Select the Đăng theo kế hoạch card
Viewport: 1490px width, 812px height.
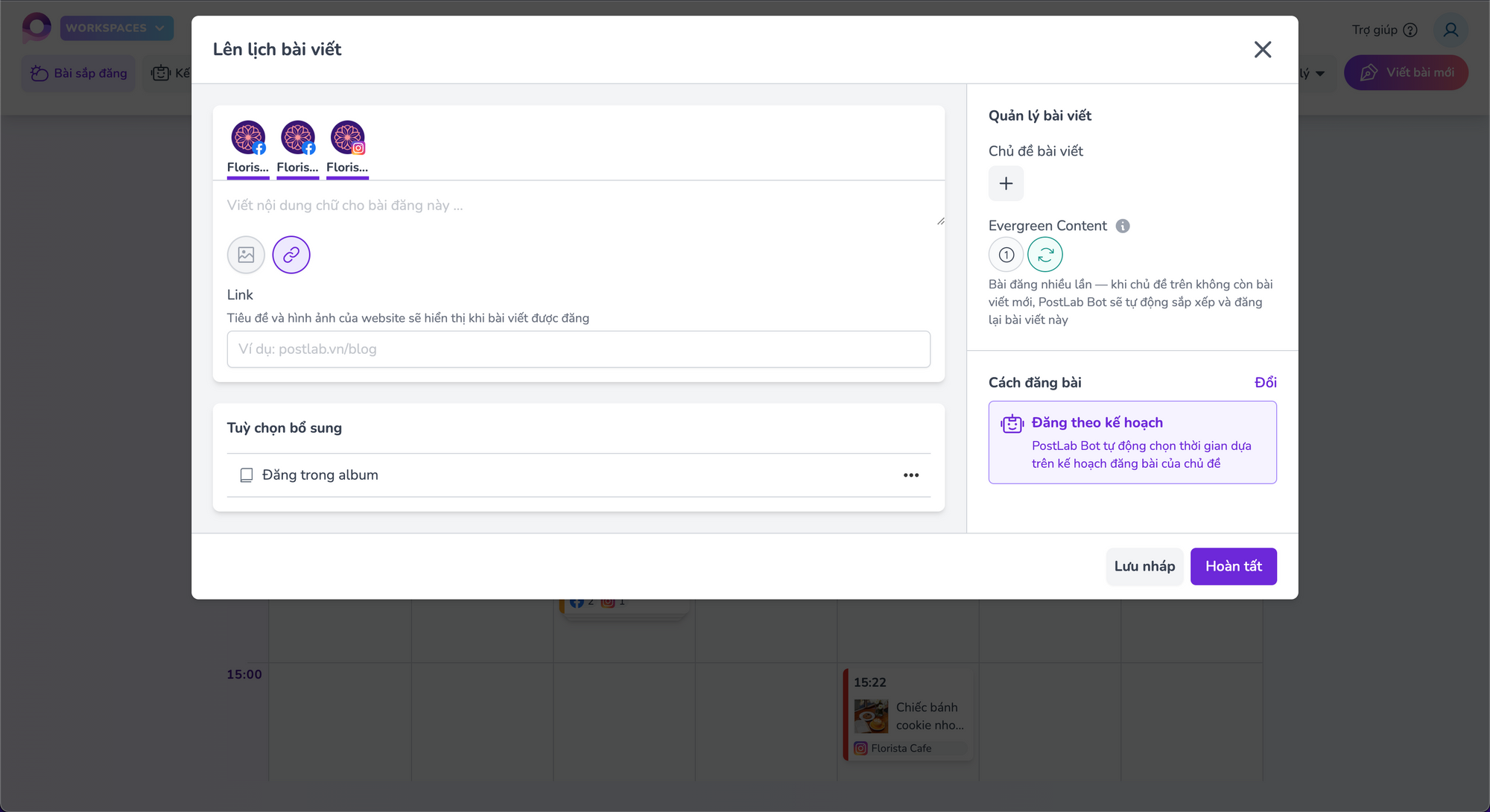tap(1132, 443)
